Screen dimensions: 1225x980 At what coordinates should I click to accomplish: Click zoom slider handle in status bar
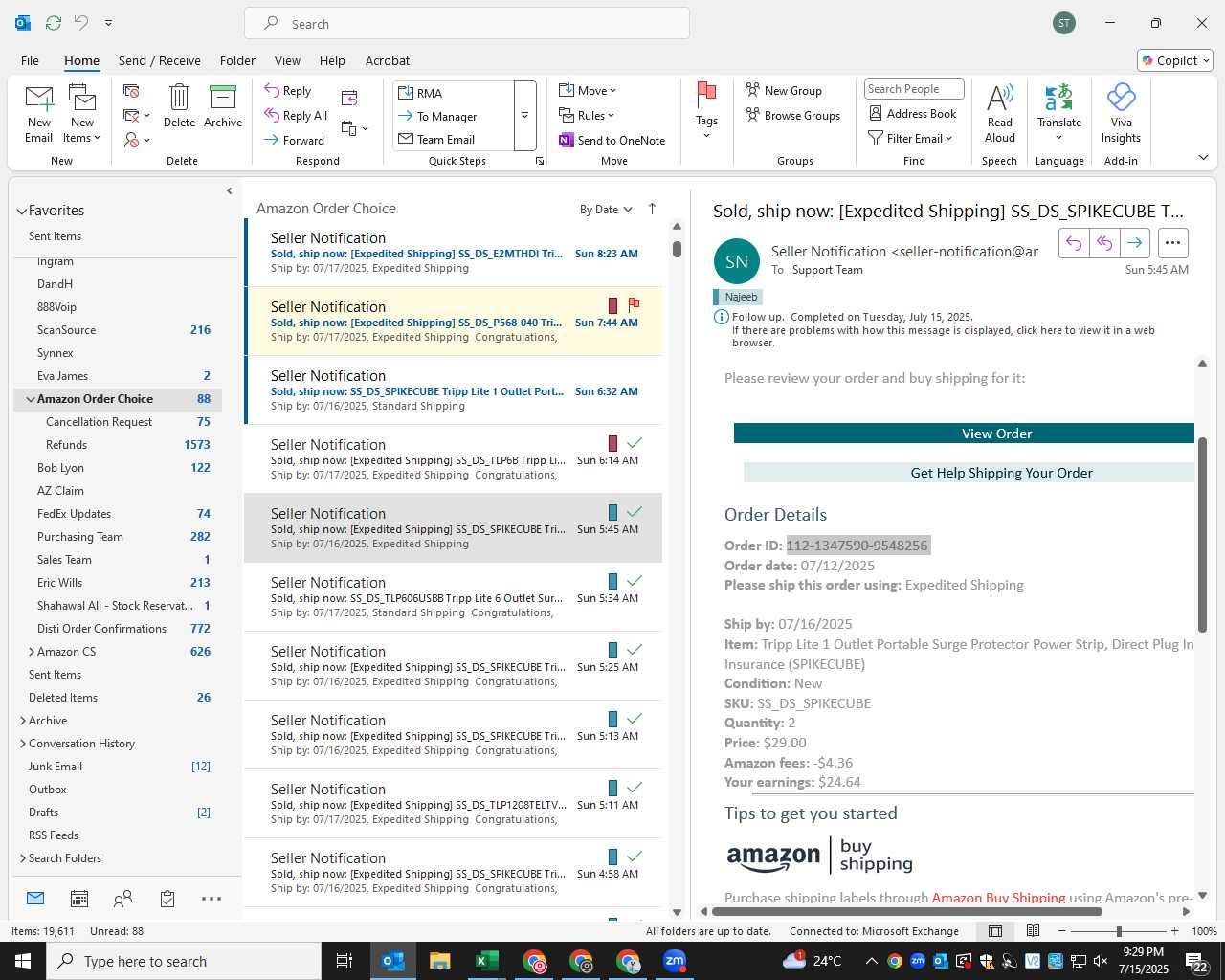1119,931
